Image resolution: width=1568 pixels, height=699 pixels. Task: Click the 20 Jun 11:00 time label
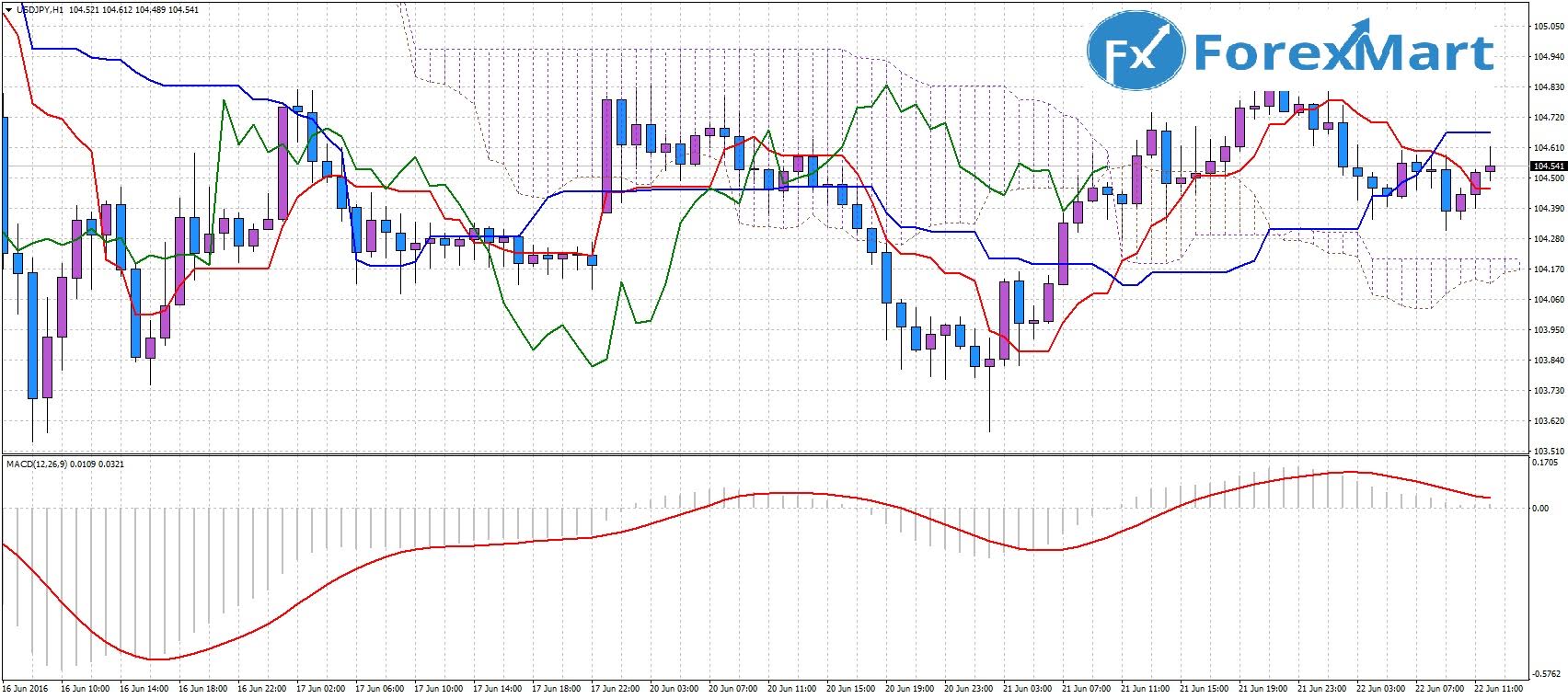[792, 688]
